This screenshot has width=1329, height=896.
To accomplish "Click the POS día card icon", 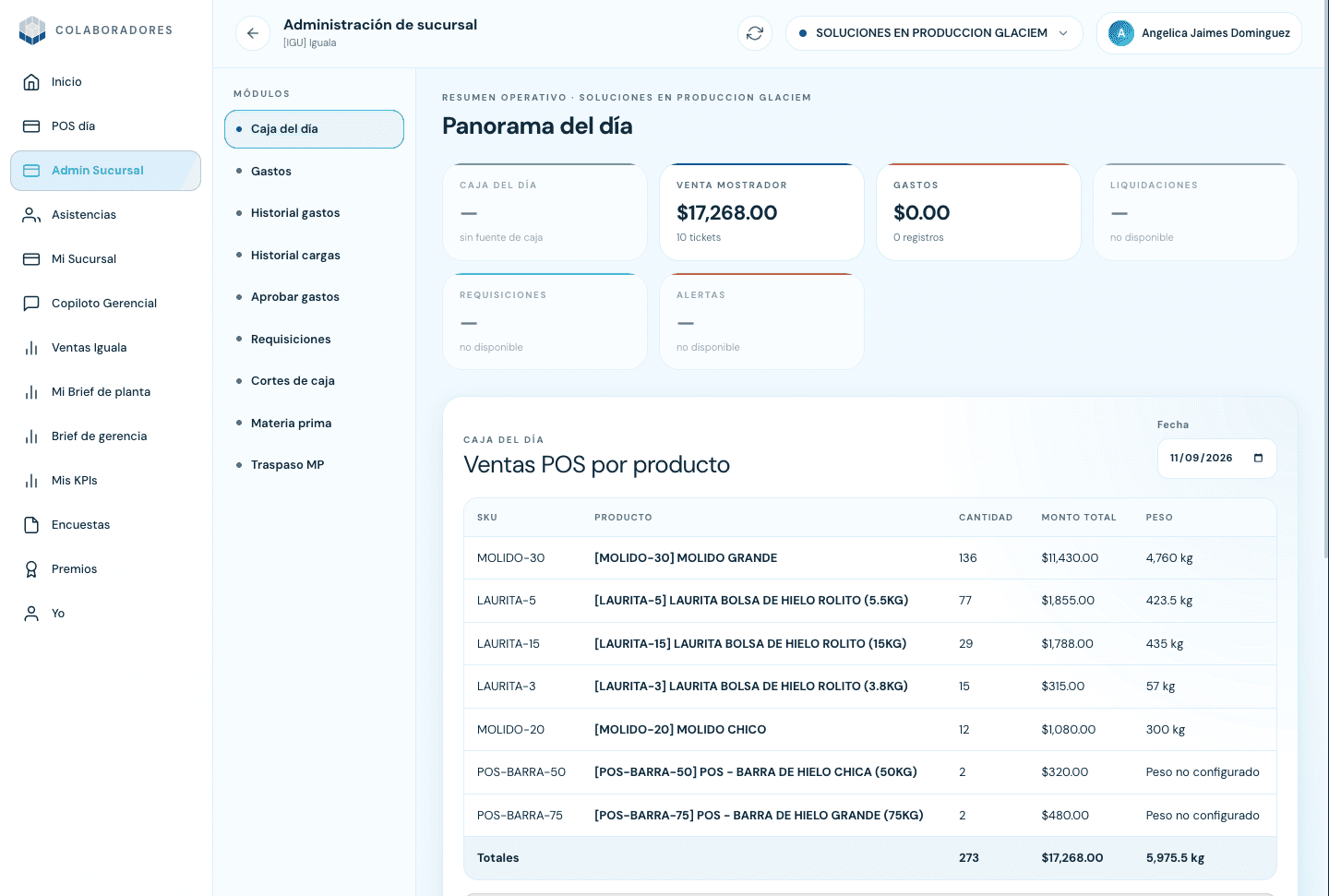I will [x=31, y=126].
